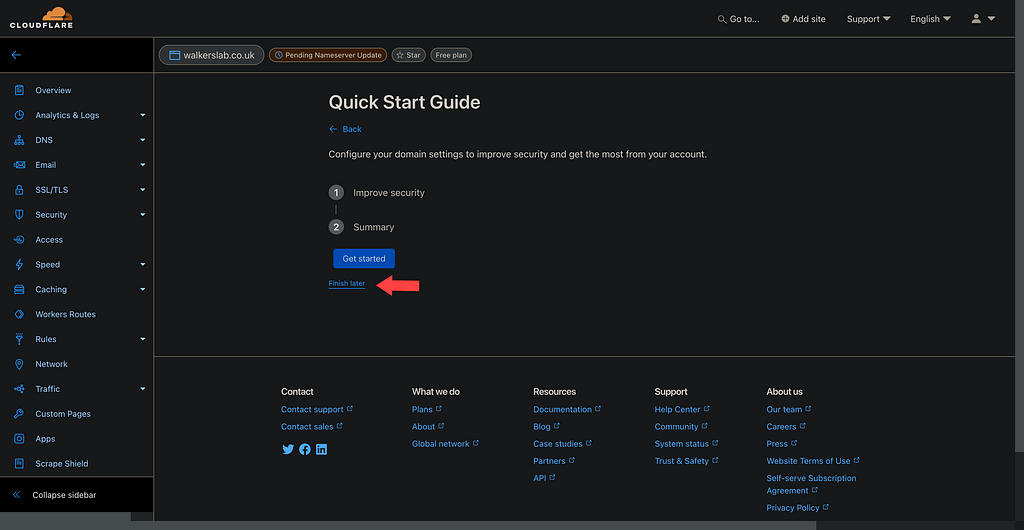Open the English language dropdown
Image resolution: width=1024 pixels, height=530 pixels.
pos(930,19)
